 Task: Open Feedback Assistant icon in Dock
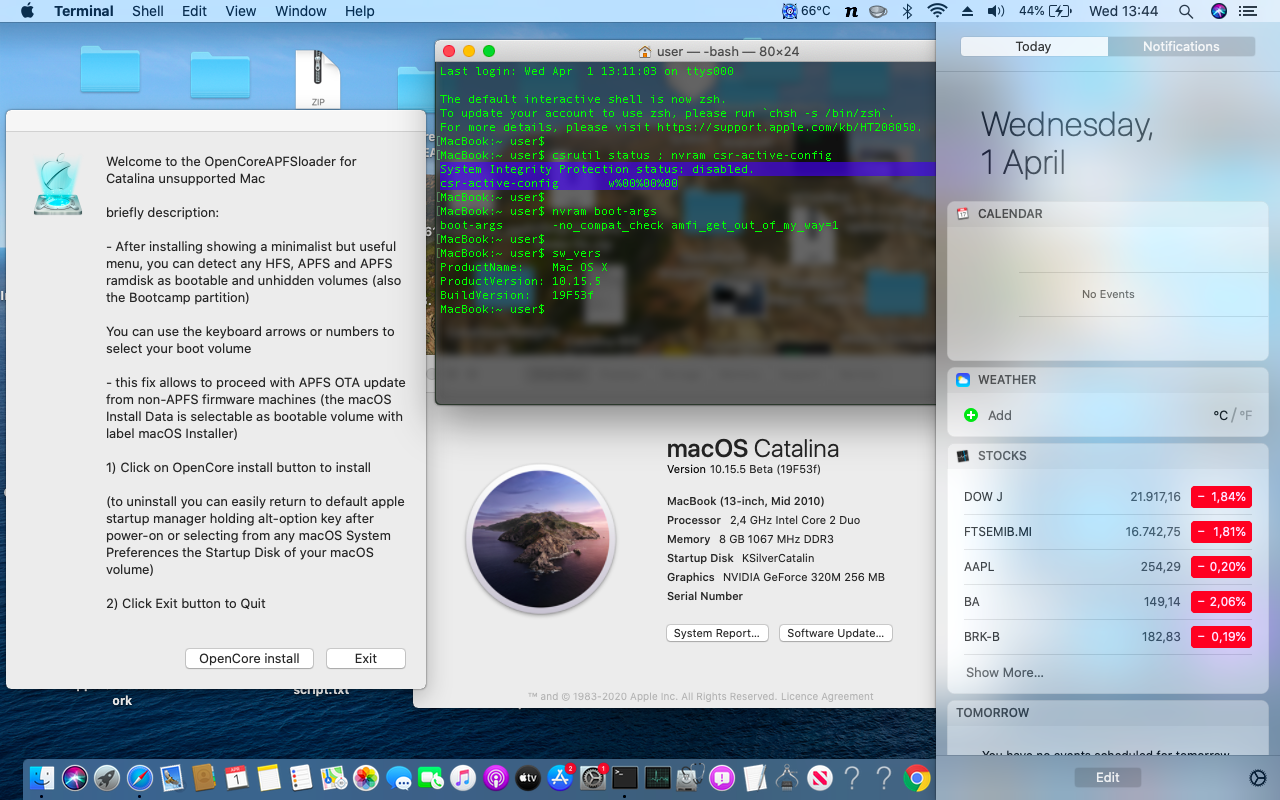point(722,778)
